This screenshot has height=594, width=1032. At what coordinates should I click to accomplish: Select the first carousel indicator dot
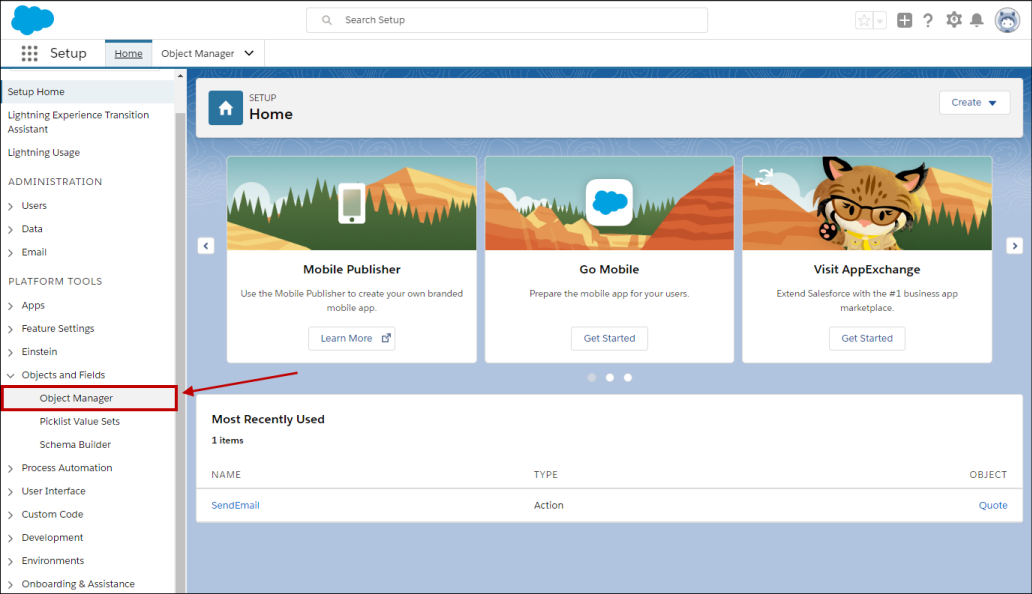tap(592, 378)
